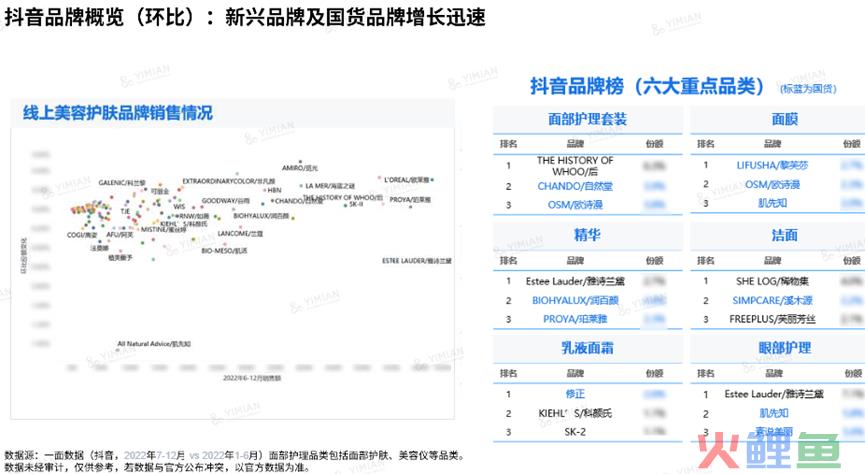Image resolution: width=865 pixels, height=474 pixels.
Task: Click the HBN label in the chart
Action: (x=274, y=190)
